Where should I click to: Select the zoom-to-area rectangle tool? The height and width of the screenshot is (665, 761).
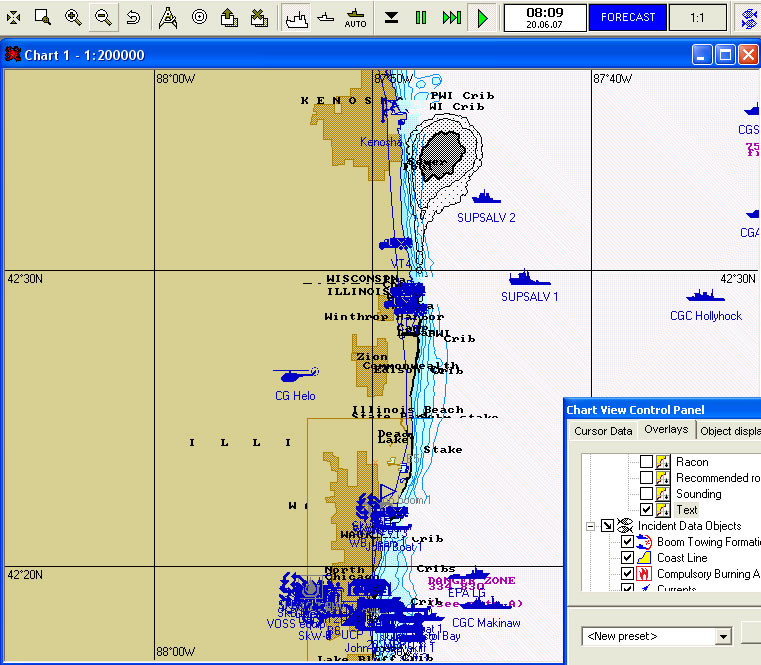point(43,17)
